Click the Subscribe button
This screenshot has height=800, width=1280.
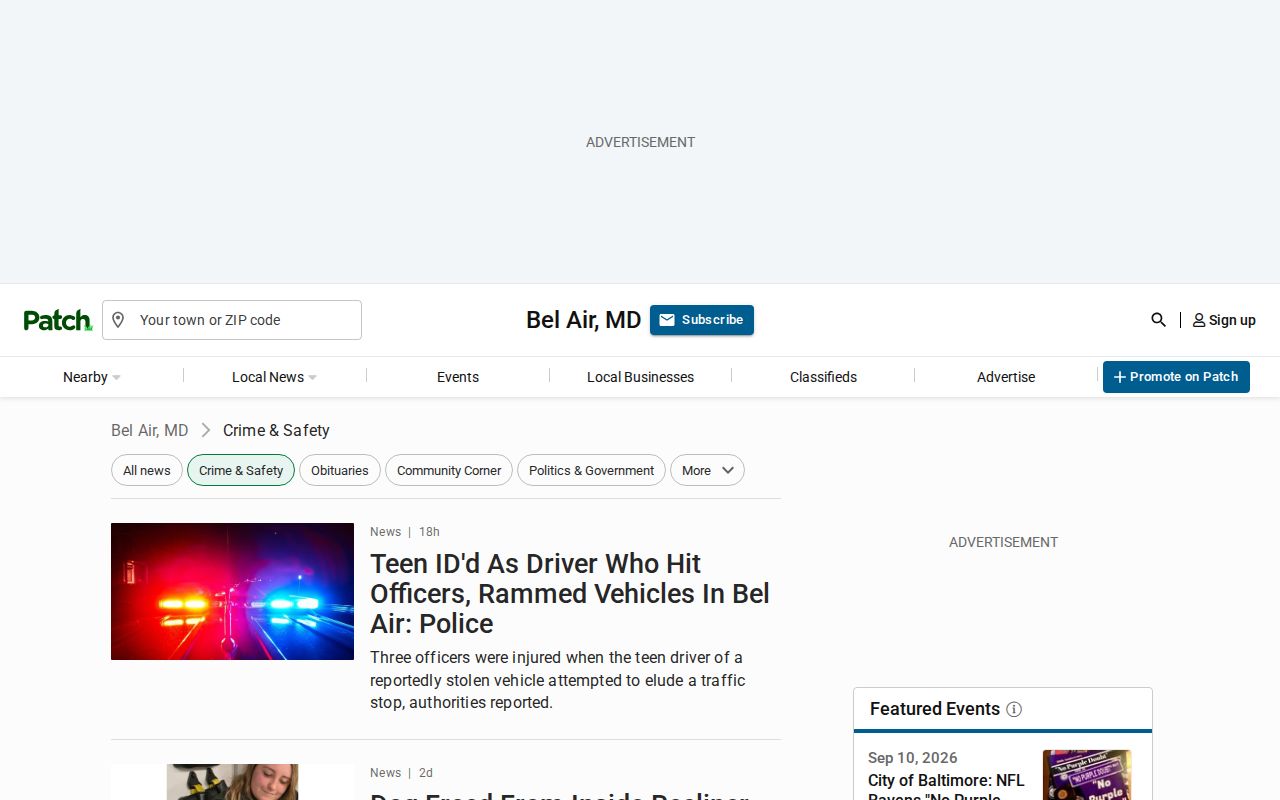coord(702,320)
